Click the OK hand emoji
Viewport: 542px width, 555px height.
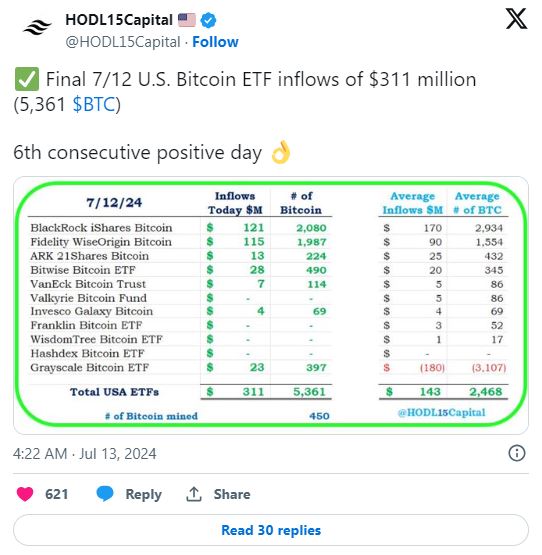click(x=280, y=152)
